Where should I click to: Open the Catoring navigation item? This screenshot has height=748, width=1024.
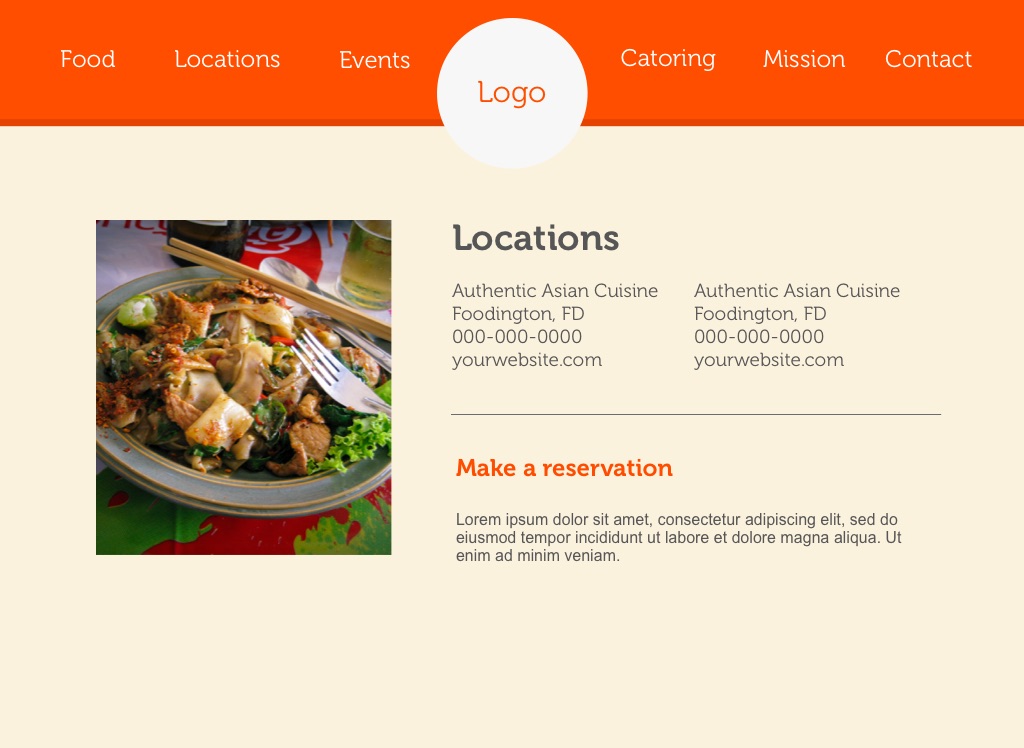click(667, 59)
